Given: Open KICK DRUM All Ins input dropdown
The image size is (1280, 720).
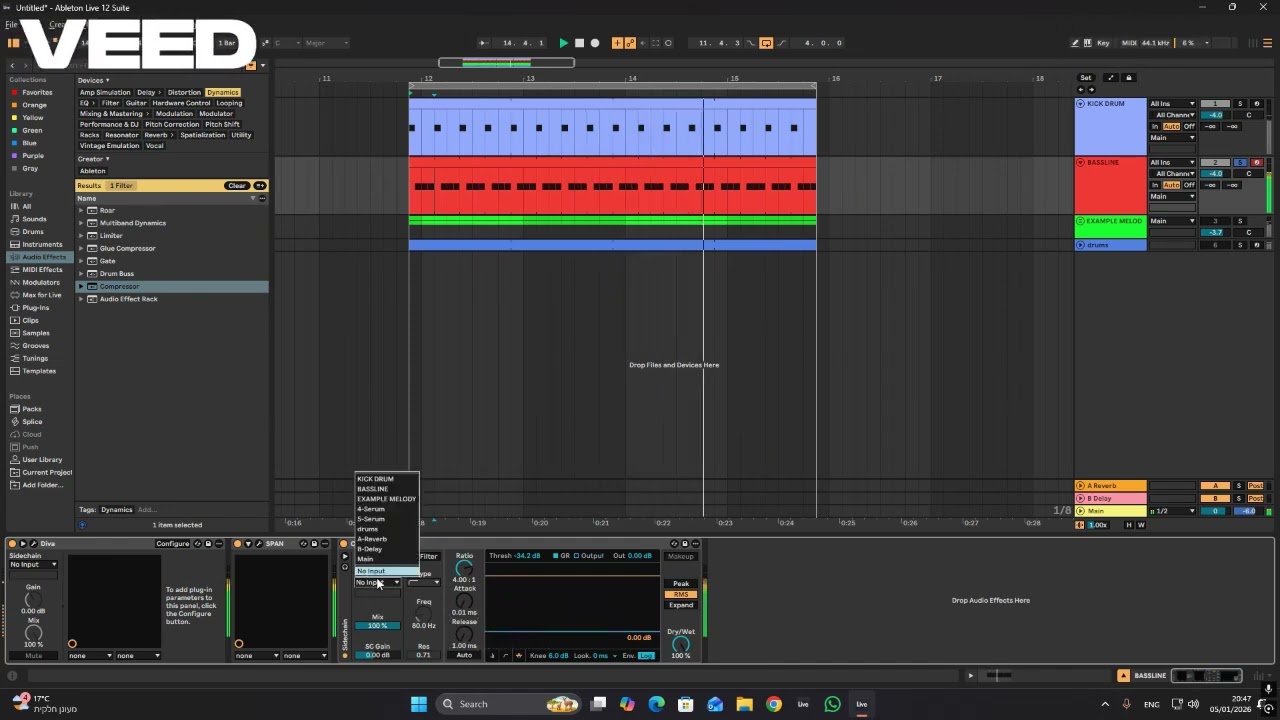Looking at the screenshot, I should tap(1172, 104).
